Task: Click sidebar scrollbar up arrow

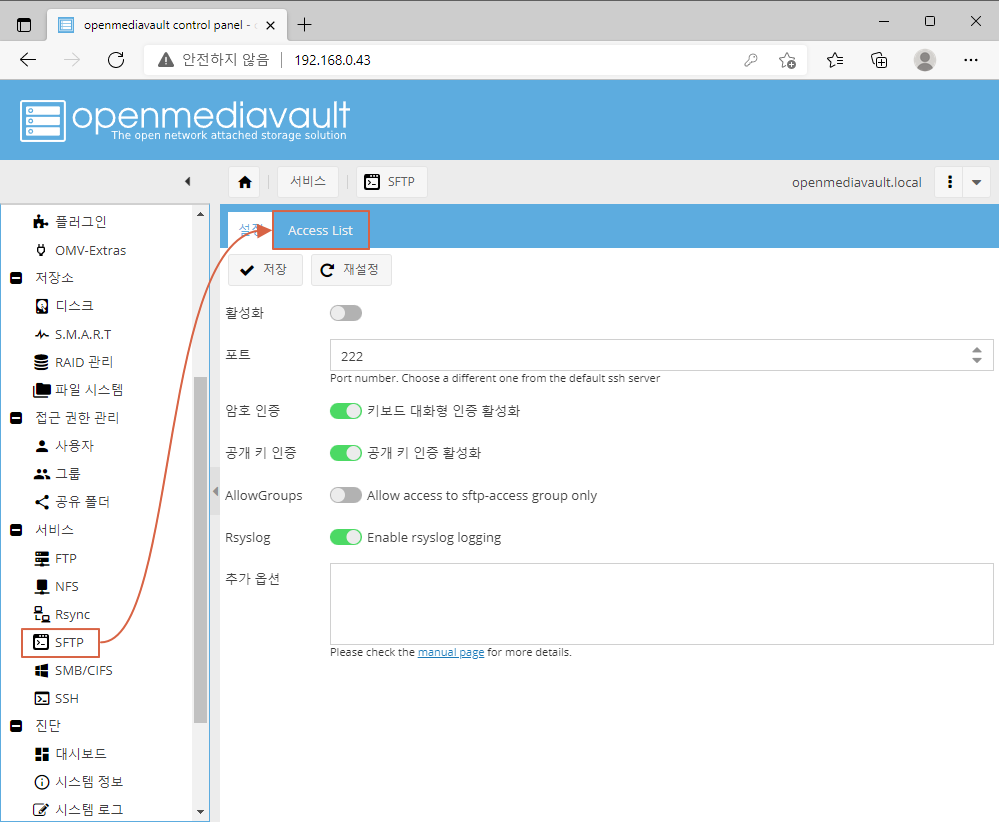Action: (201, 214)
